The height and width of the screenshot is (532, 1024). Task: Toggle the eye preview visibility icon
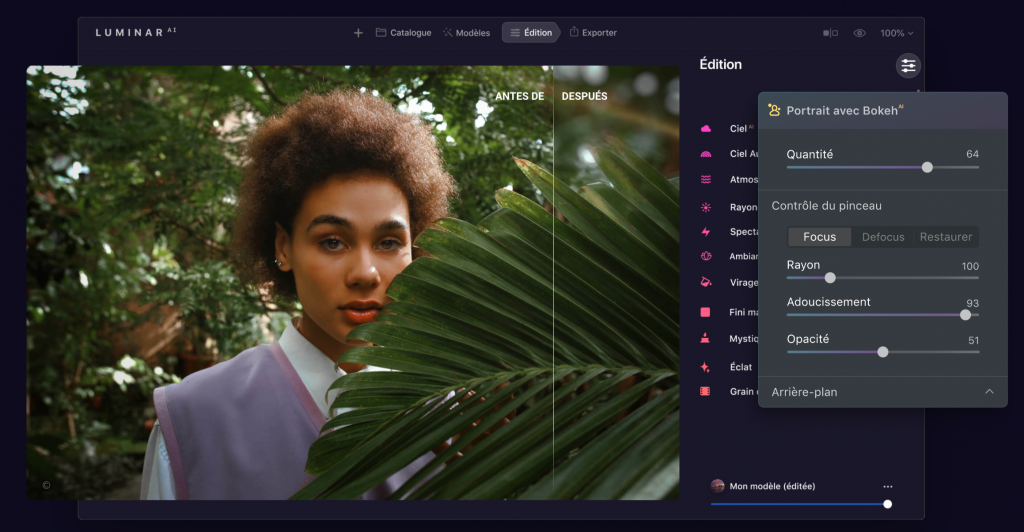(859, 33)
